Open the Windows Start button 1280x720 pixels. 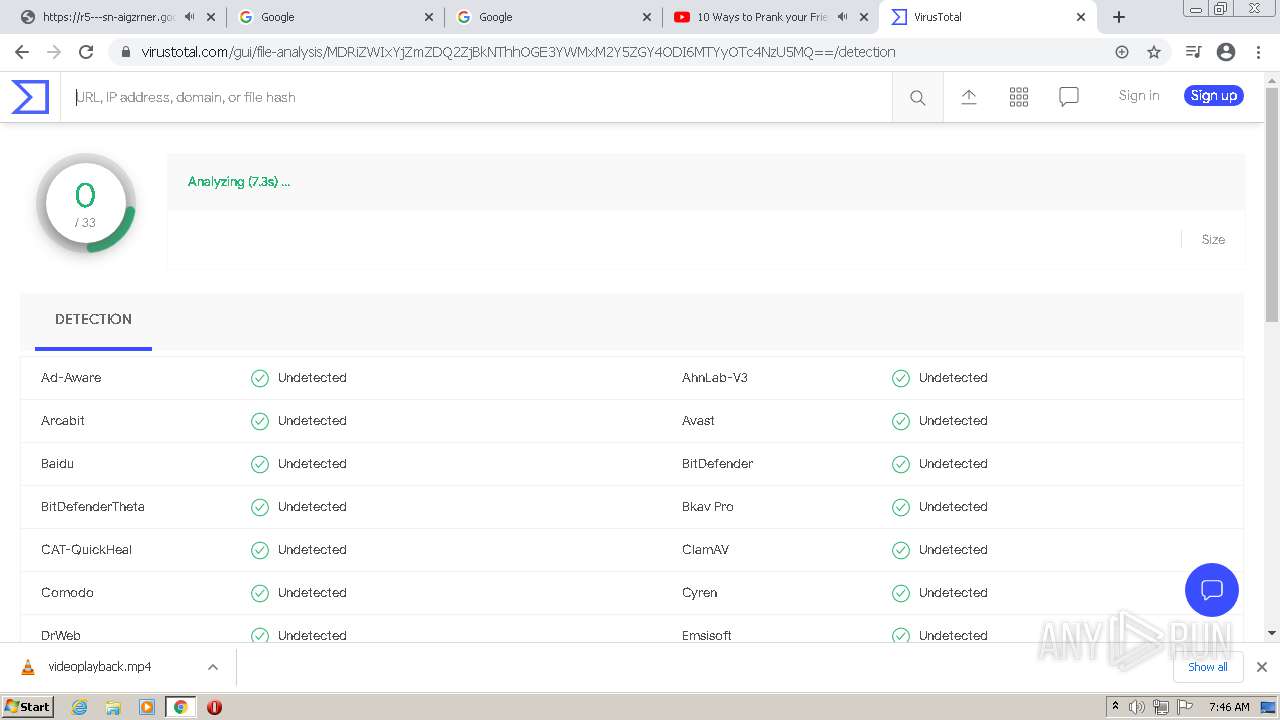[x=28, y=707]
